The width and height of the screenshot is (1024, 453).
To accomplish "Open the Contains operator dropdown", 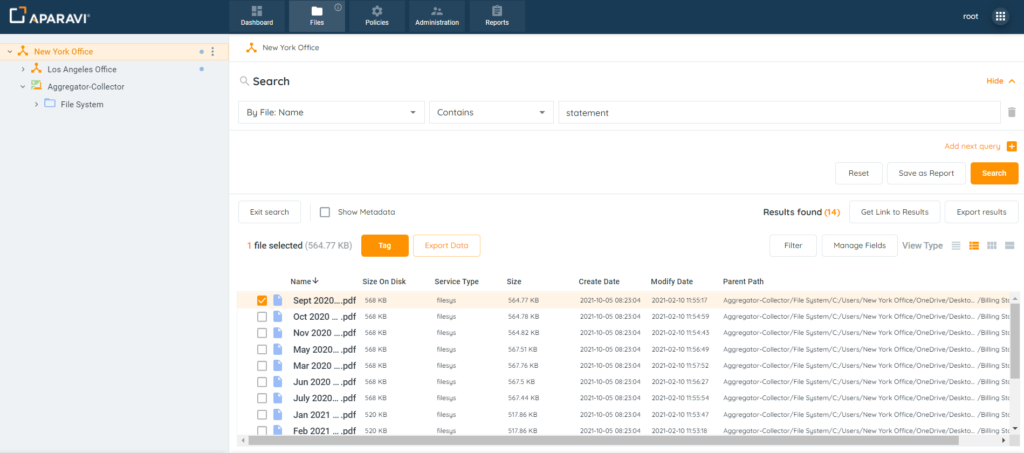I will 491,113.
